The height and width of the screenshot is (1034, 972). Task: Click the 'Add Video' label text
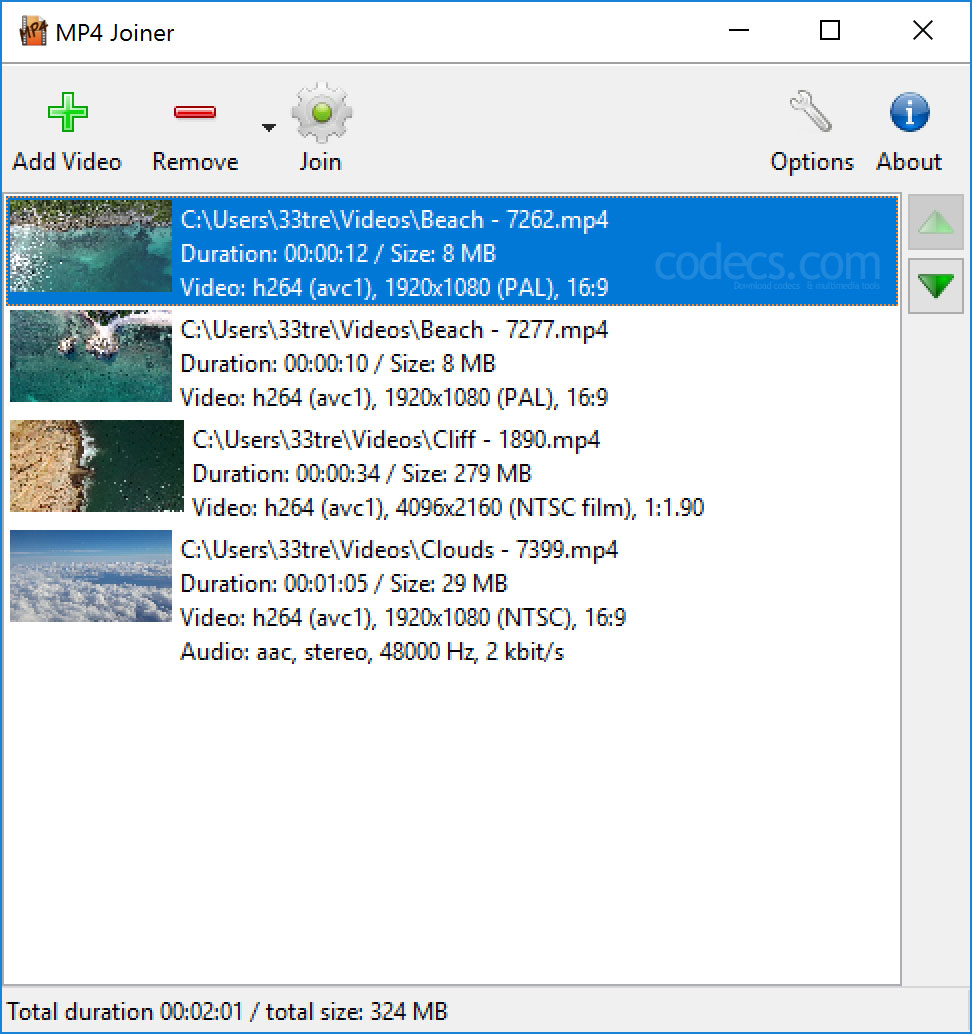tap(67, 162)
